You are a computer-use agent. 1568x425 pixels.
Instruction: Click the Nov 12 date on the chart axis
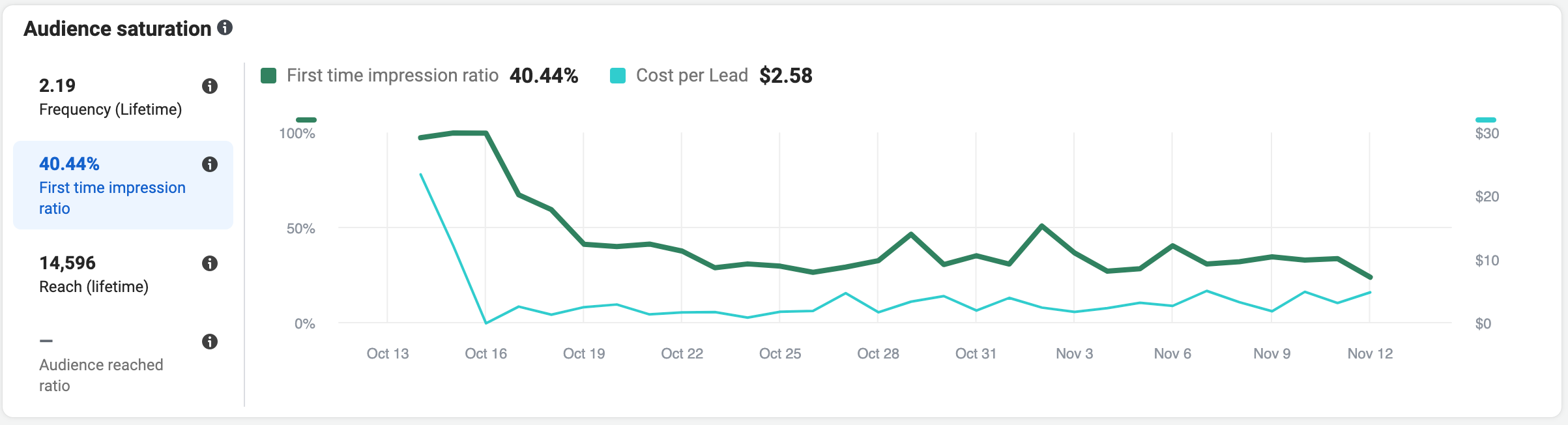point(1370,353)
